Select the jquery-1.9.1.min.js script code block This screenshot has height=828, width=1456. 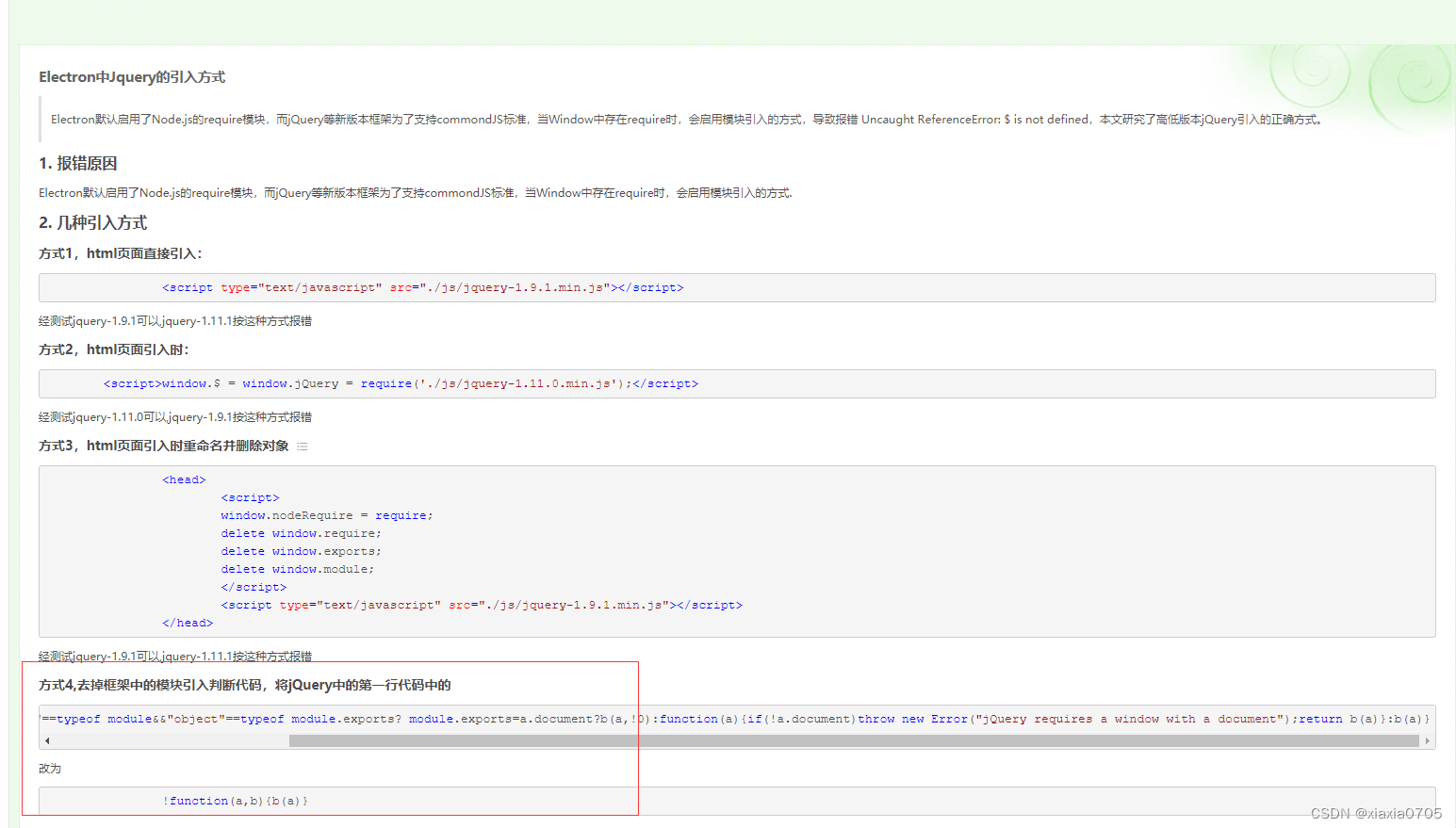point(422,287)
